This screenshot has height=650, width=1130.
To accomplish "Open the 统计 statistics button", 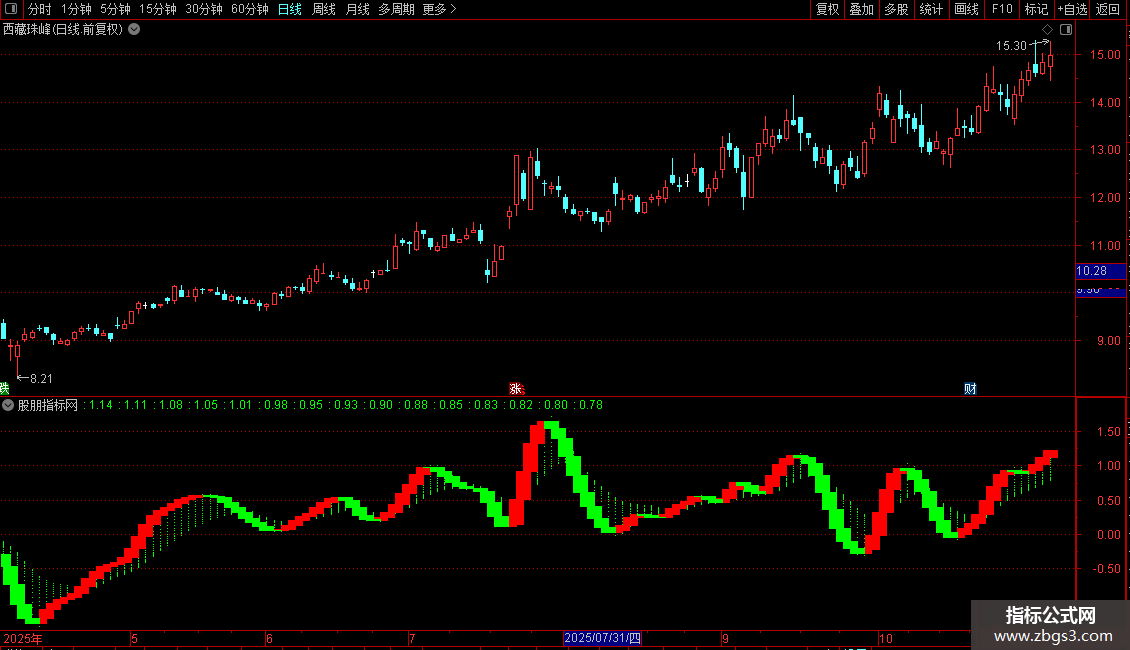I will pyautogui.click(x=931, y=9).
